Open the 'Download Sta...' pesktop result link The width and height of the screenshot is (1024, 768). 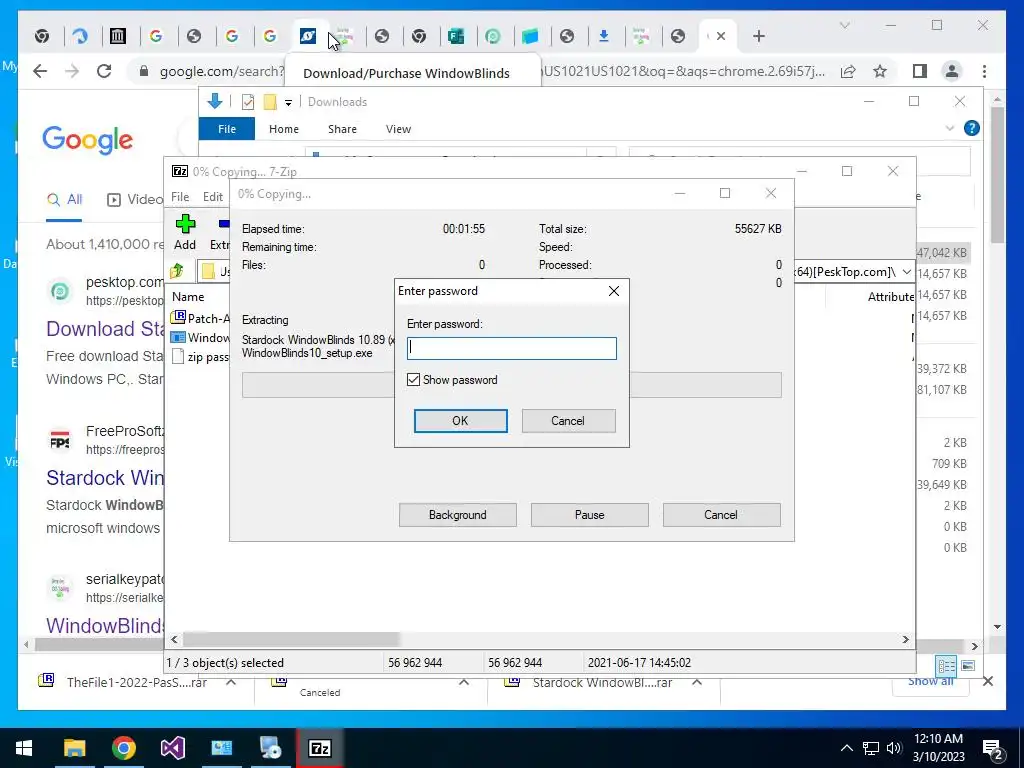click(104, 328)
